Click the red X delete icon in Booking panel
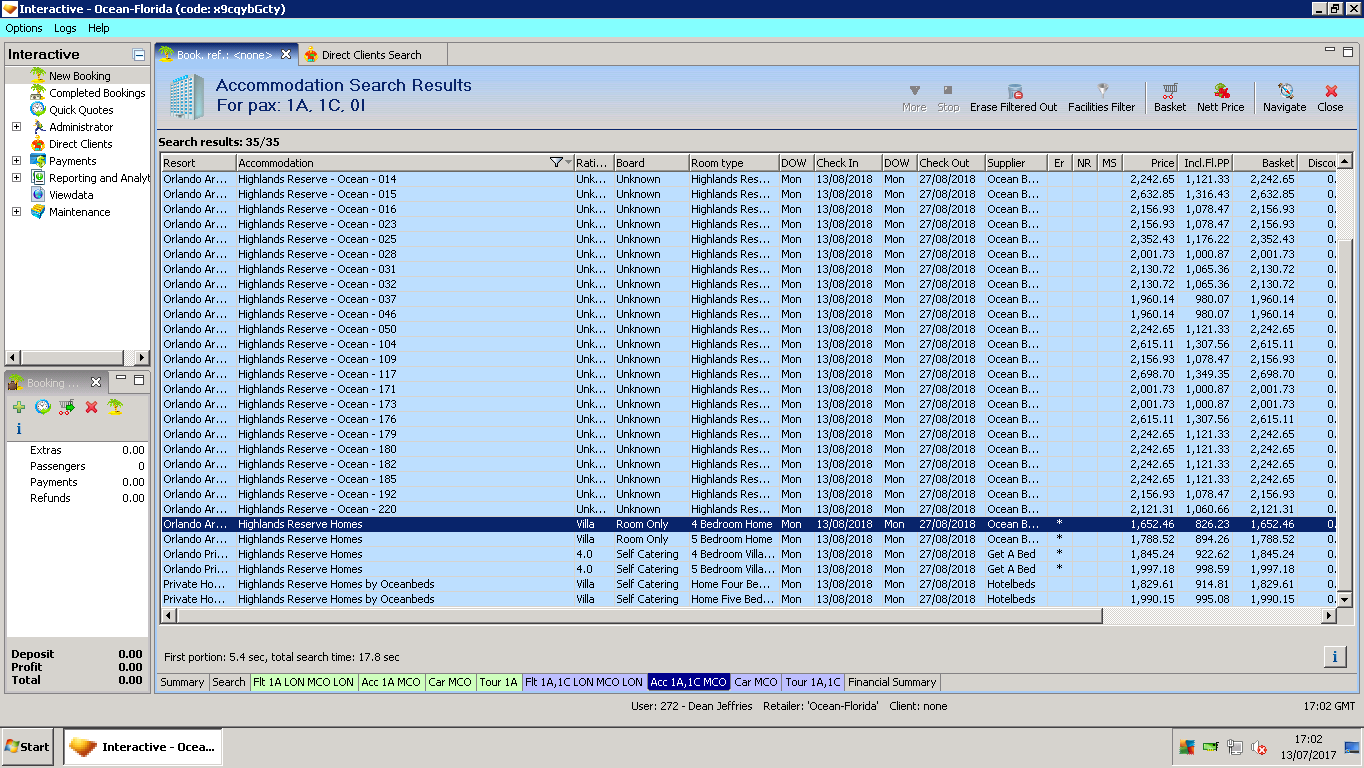This screenshot has width=1364, height=768. point(91,407)
